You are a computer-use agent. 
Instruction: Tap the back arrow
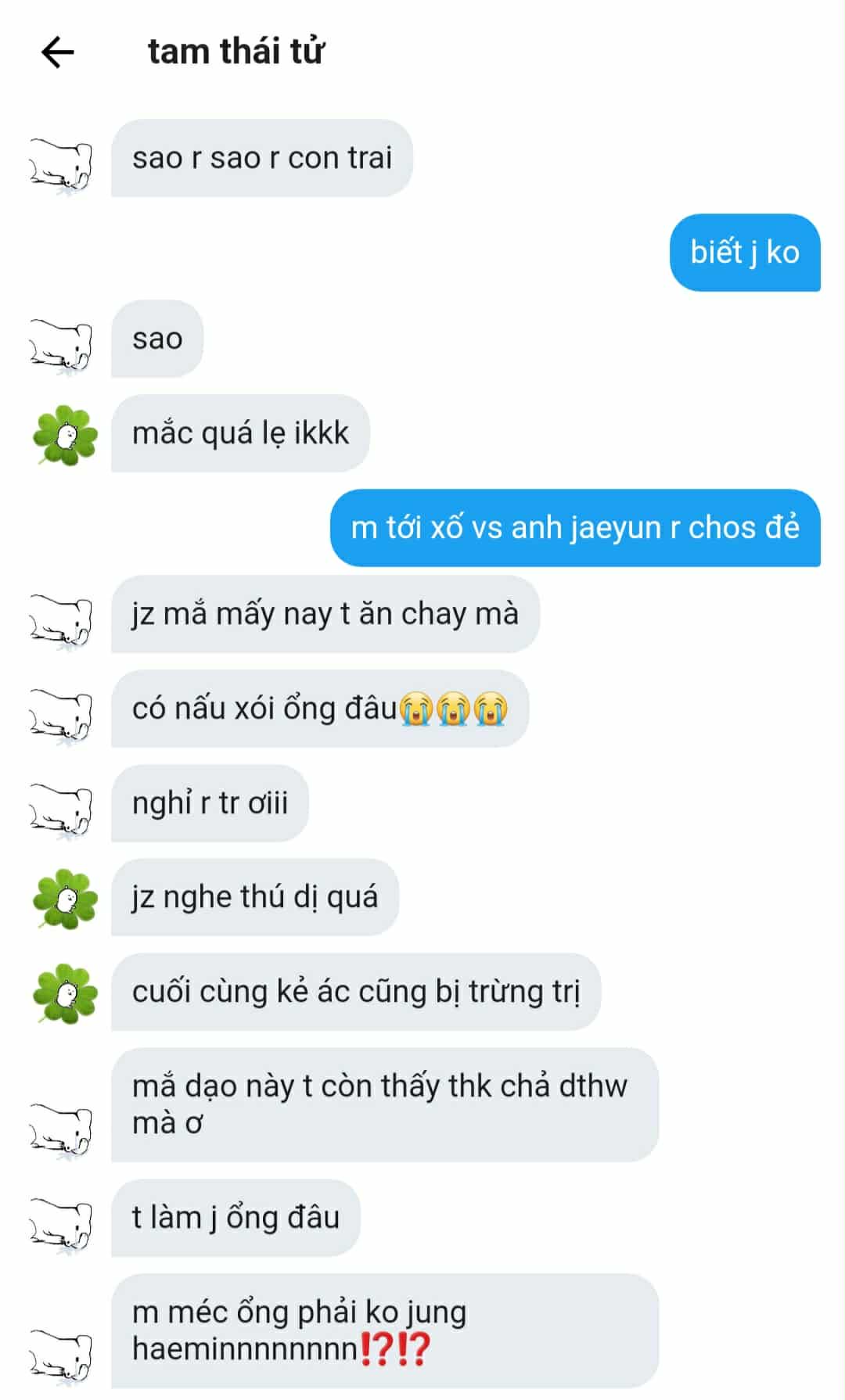click(x=57, y=52)
